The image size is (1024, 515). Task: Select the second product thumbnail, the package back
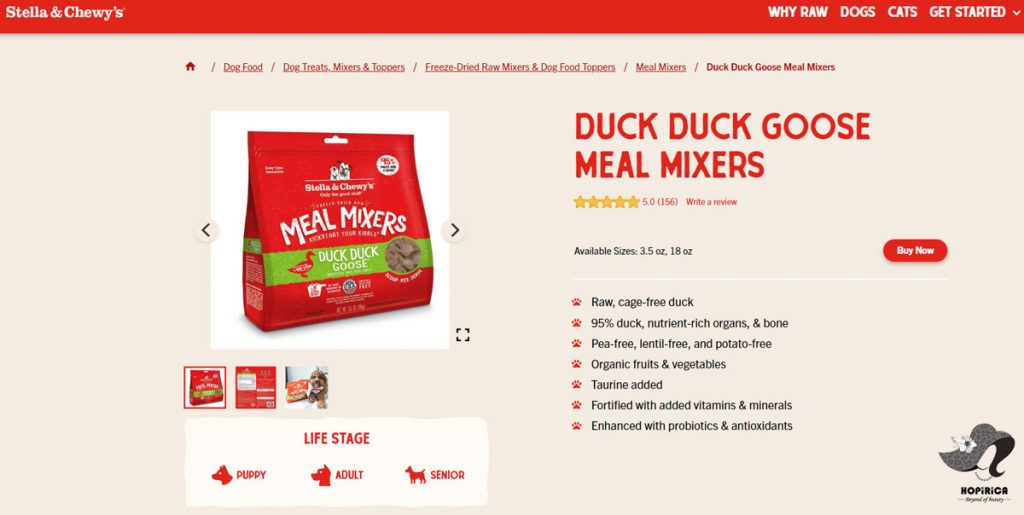[x=255, y=388]
